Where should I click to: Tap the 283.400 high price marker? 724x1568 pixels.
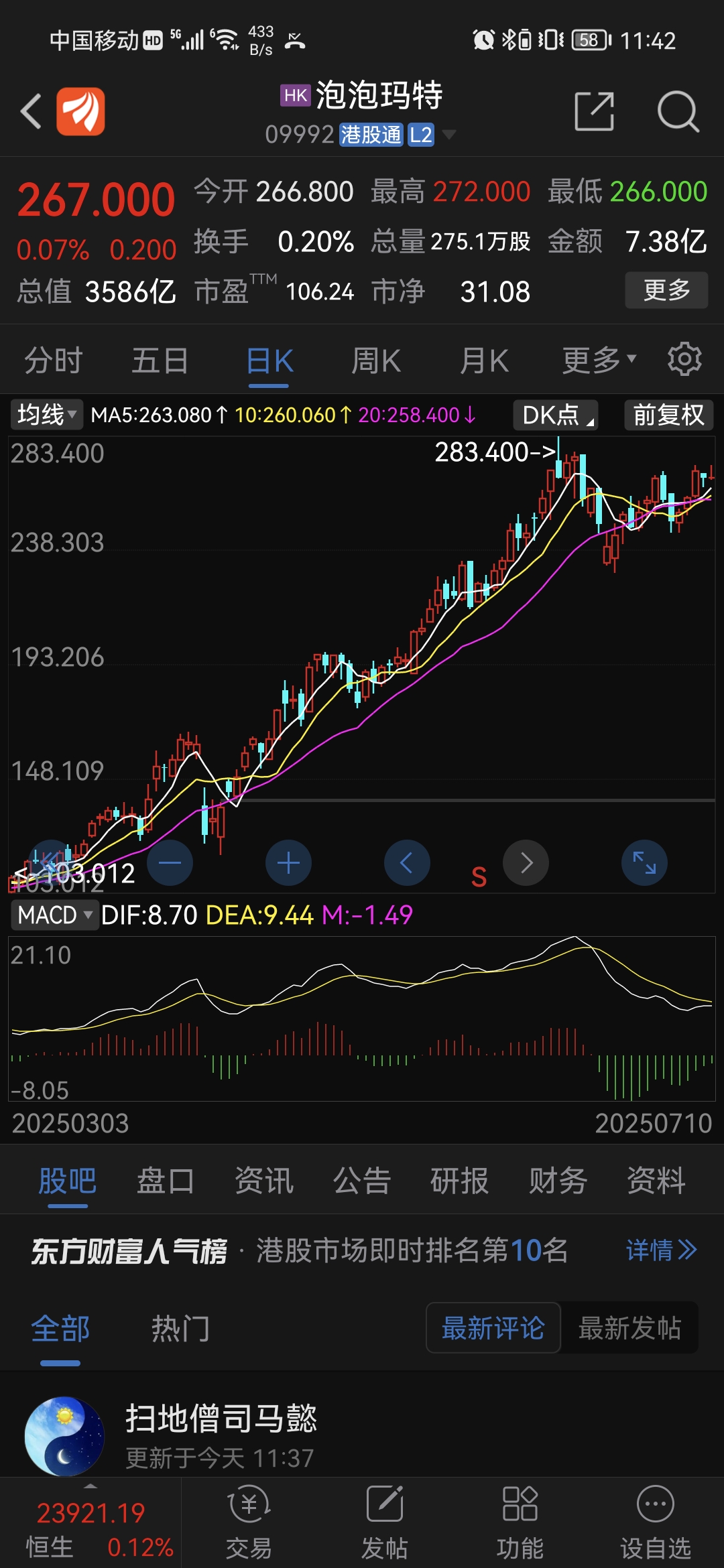(495, 452)
